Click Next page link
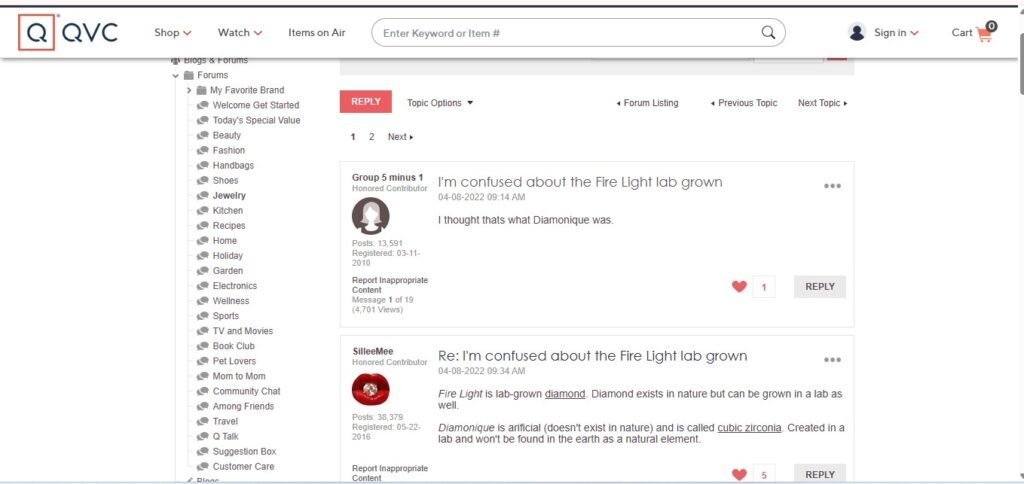Screen dimensions: 1024x484 (x=400, y=137)
